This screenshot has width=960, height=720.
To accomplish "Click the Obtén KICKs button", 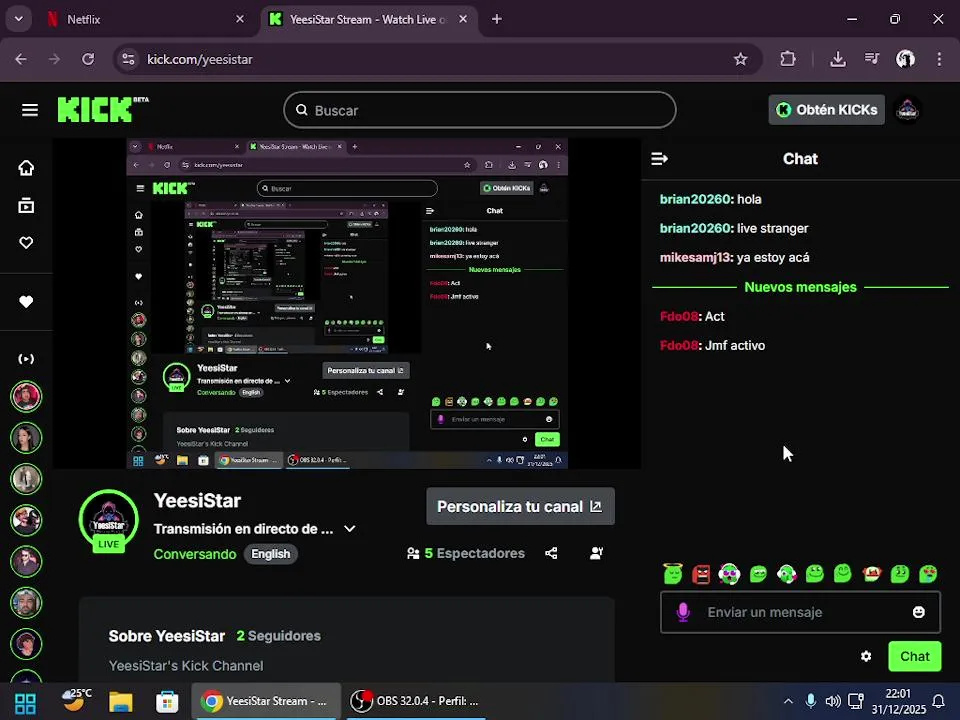I will coord(827,110).
